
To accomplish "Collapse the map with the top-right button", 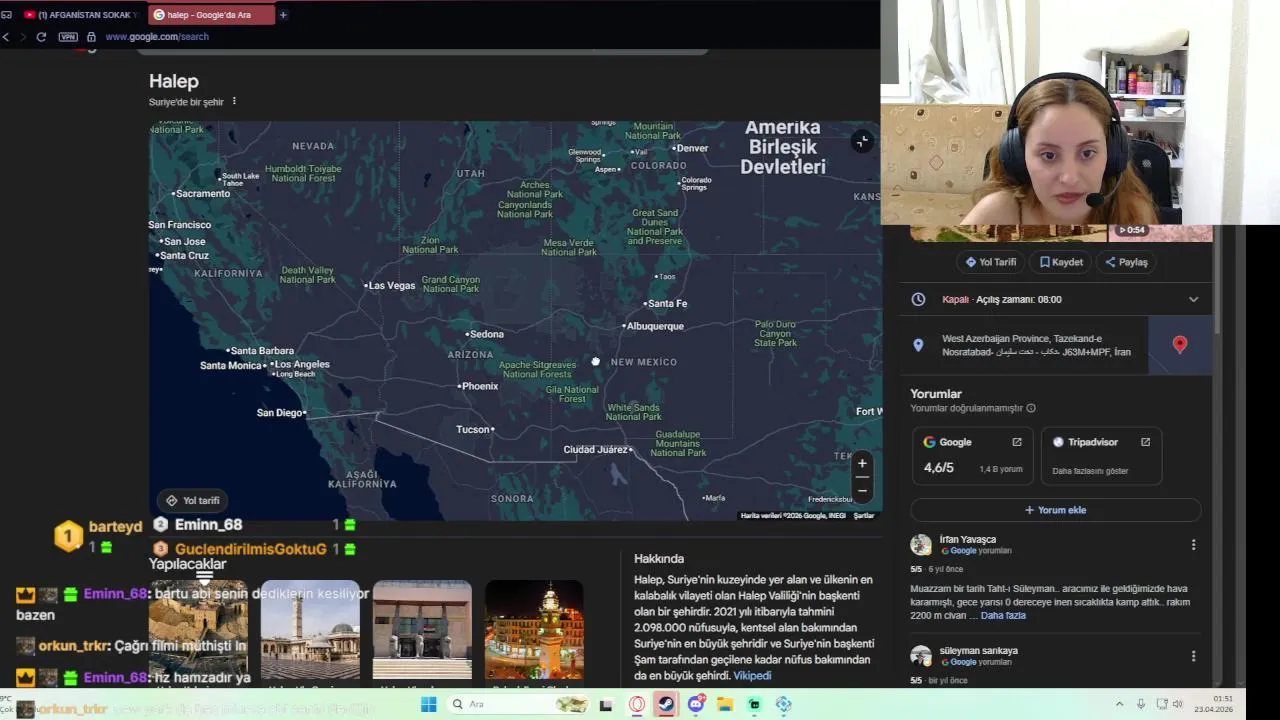I will (862, 142).
